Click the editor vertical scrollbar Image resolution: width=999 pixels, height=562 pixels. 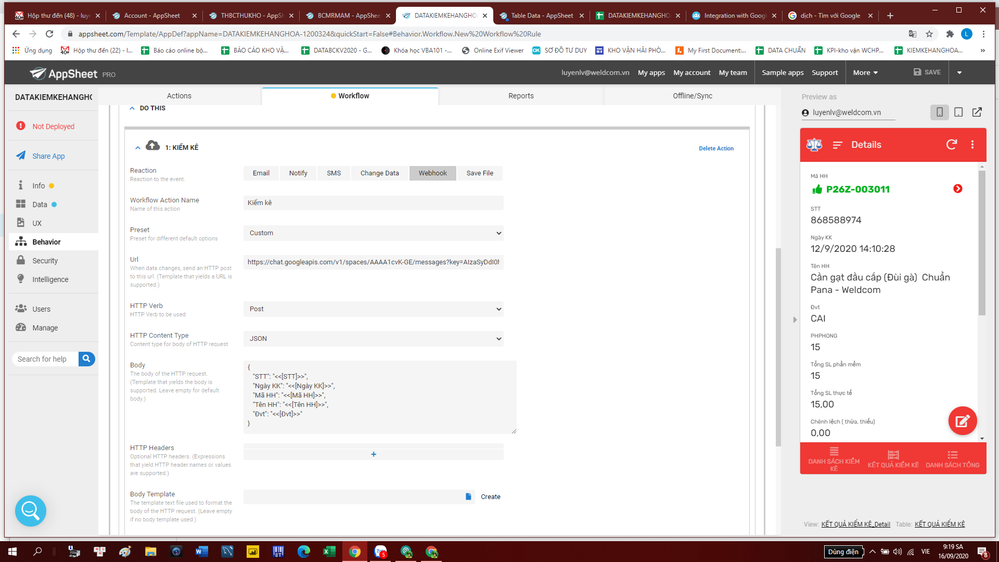[778, 347]
